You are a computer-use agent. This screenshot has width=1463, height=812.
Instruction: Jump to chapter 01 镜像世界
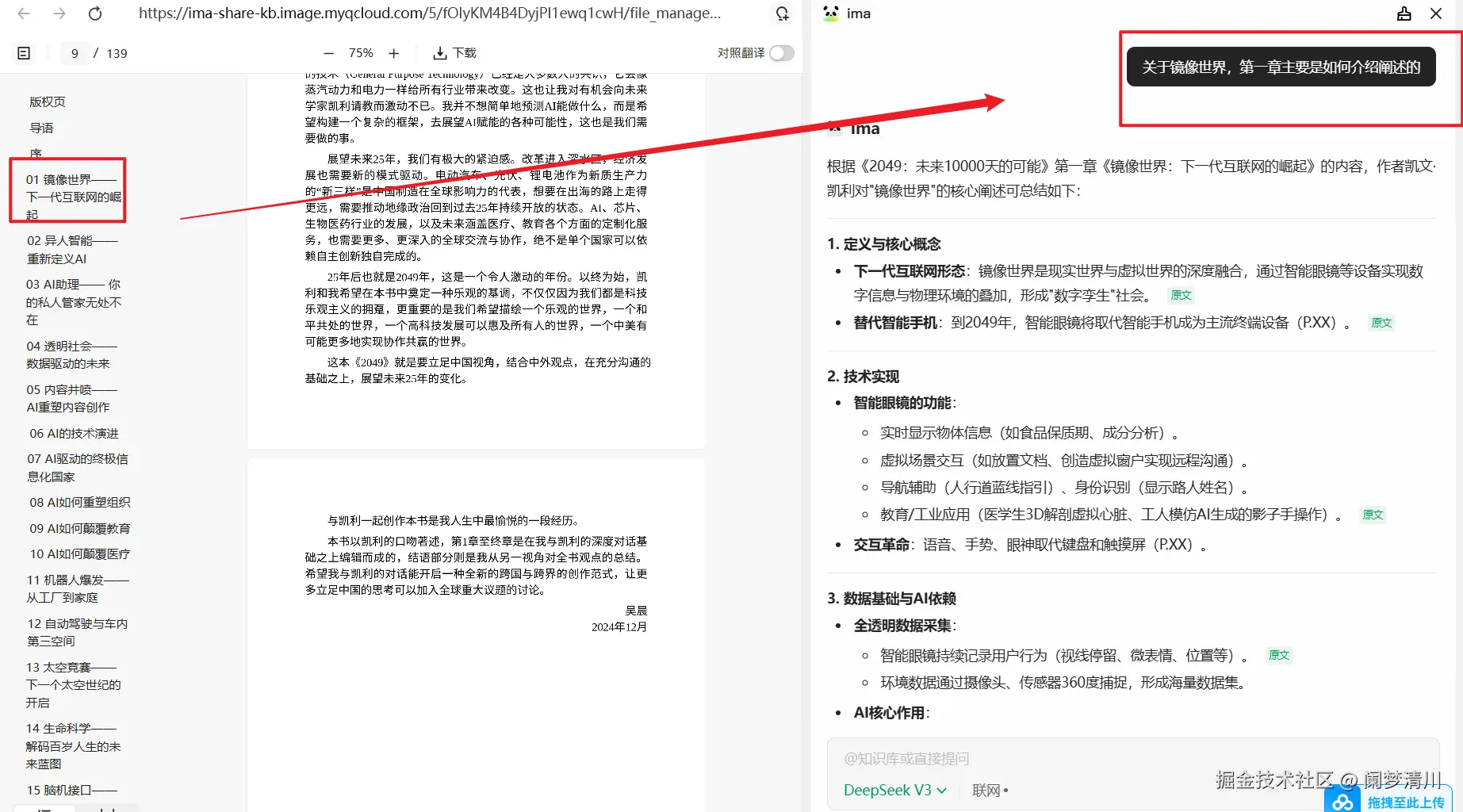(x=73, y=197)
